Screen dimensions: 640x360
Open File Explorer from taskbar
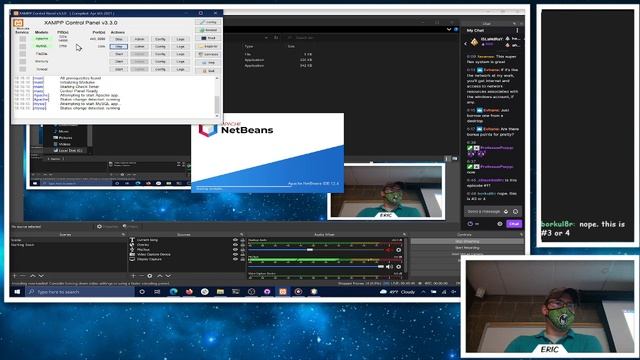tap(220, 292)
